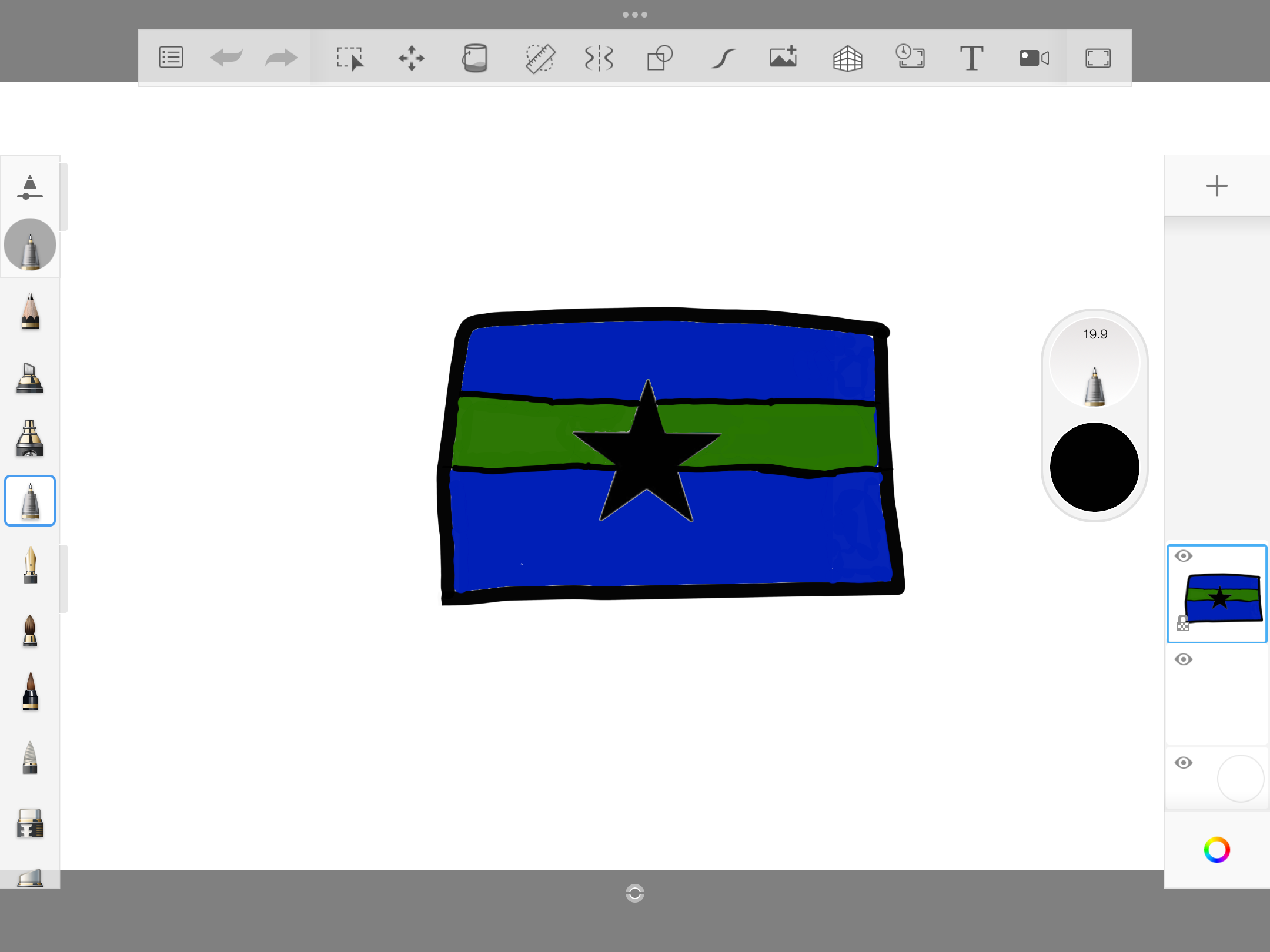Toggle visibility of the background layer
The image size is (1270, 952).
click(x=1184, y=763)
